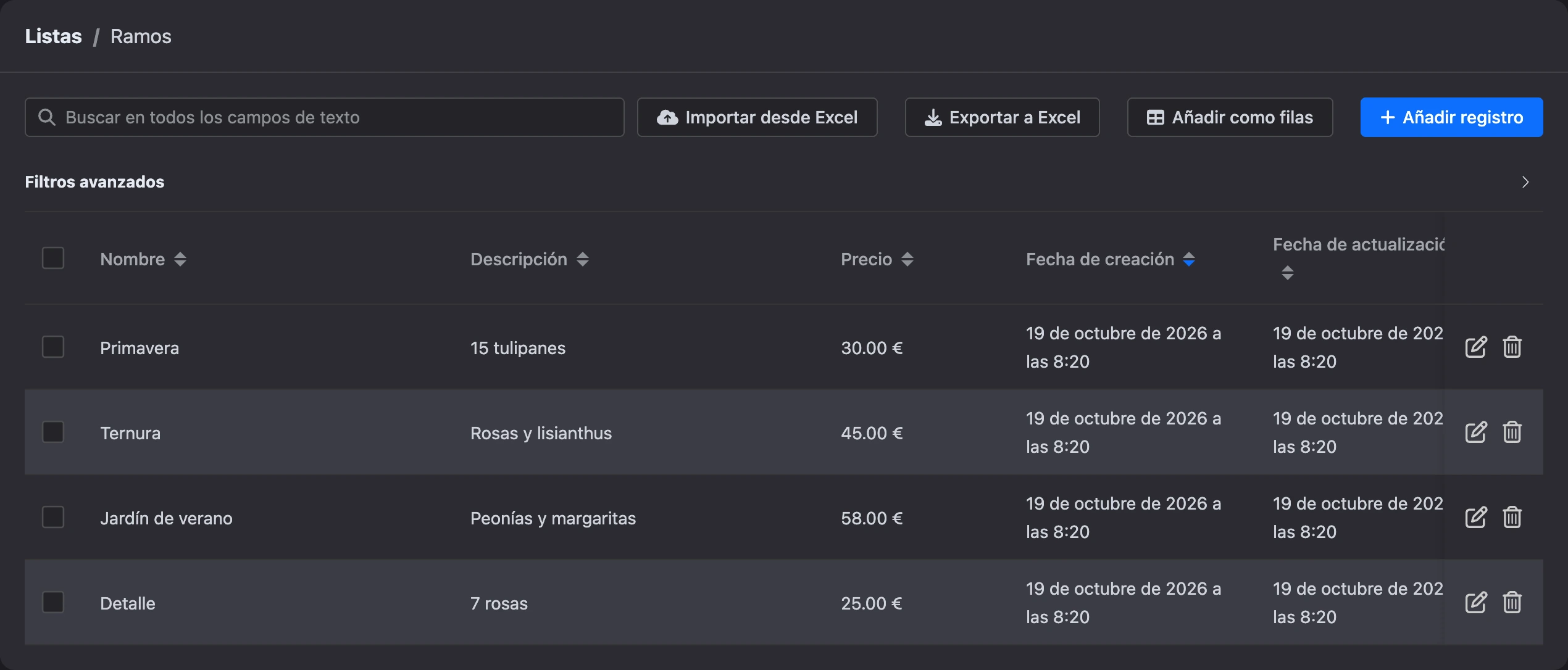Click Descripción column header label
This screenshot has width=1568, height=670.
(519, 259)
